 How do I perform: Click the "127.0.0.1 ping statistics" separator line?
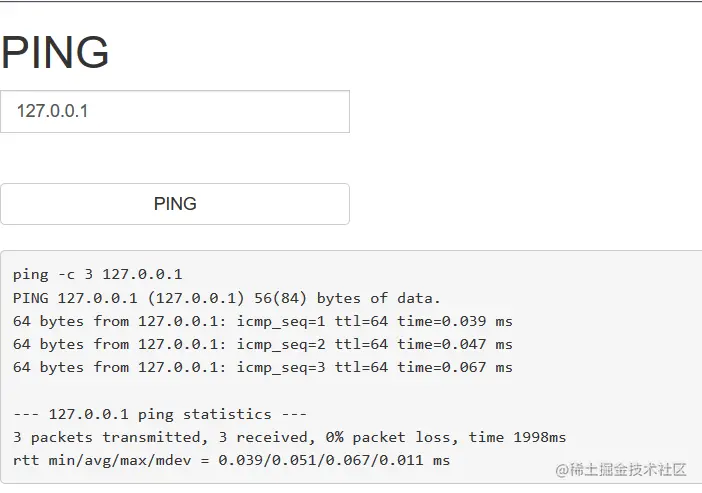point(160,414)
